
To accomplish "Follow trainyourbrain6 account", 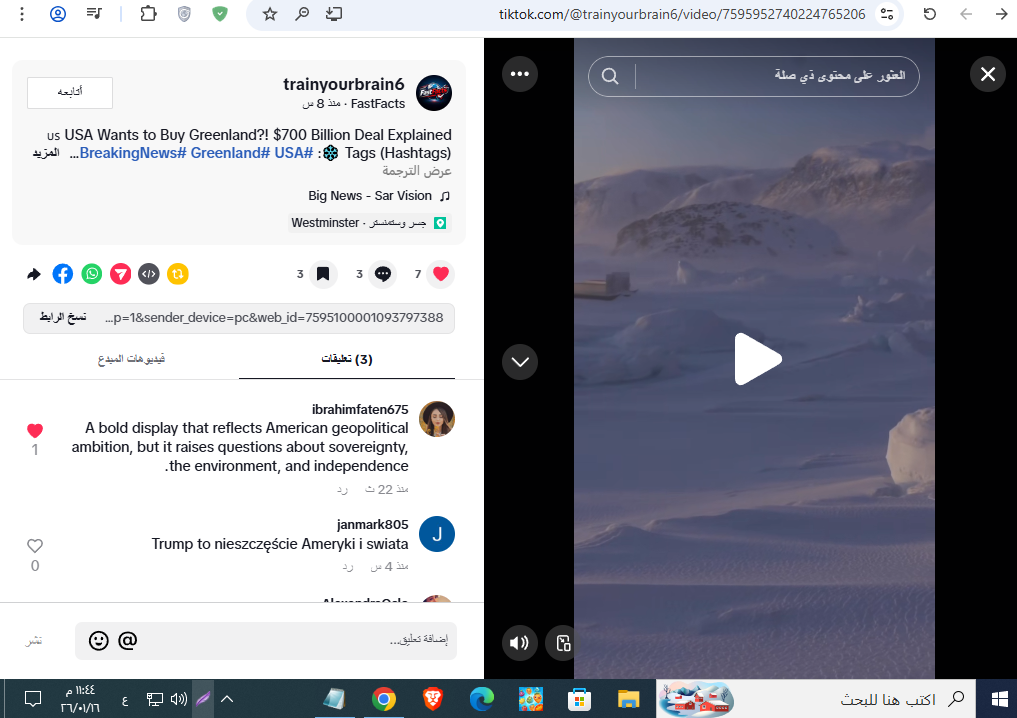I will pos(70,93).
